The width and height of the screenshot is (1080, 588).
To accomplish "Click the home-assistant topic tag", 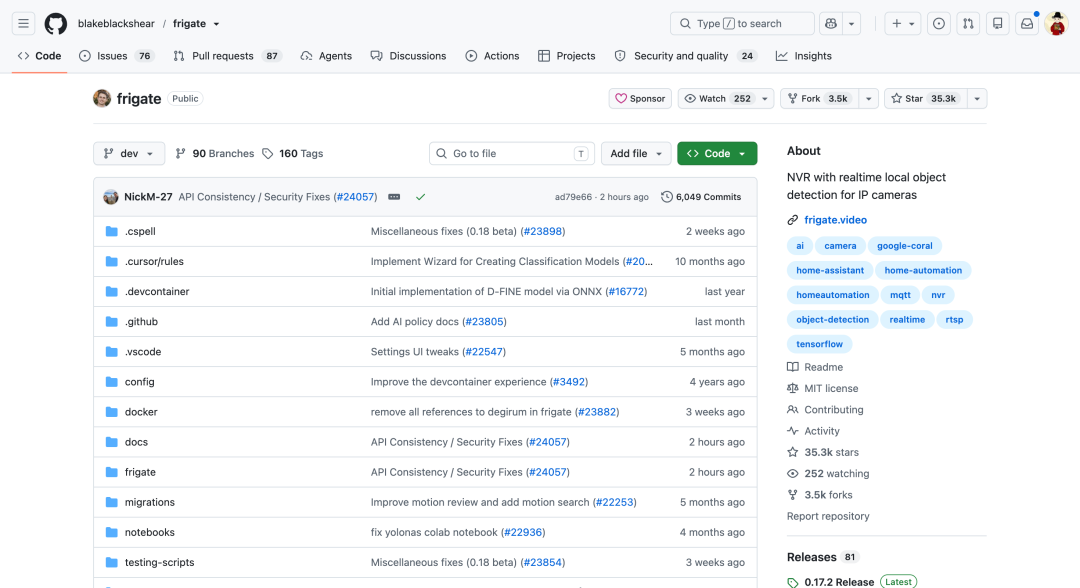I will point(830,271).
